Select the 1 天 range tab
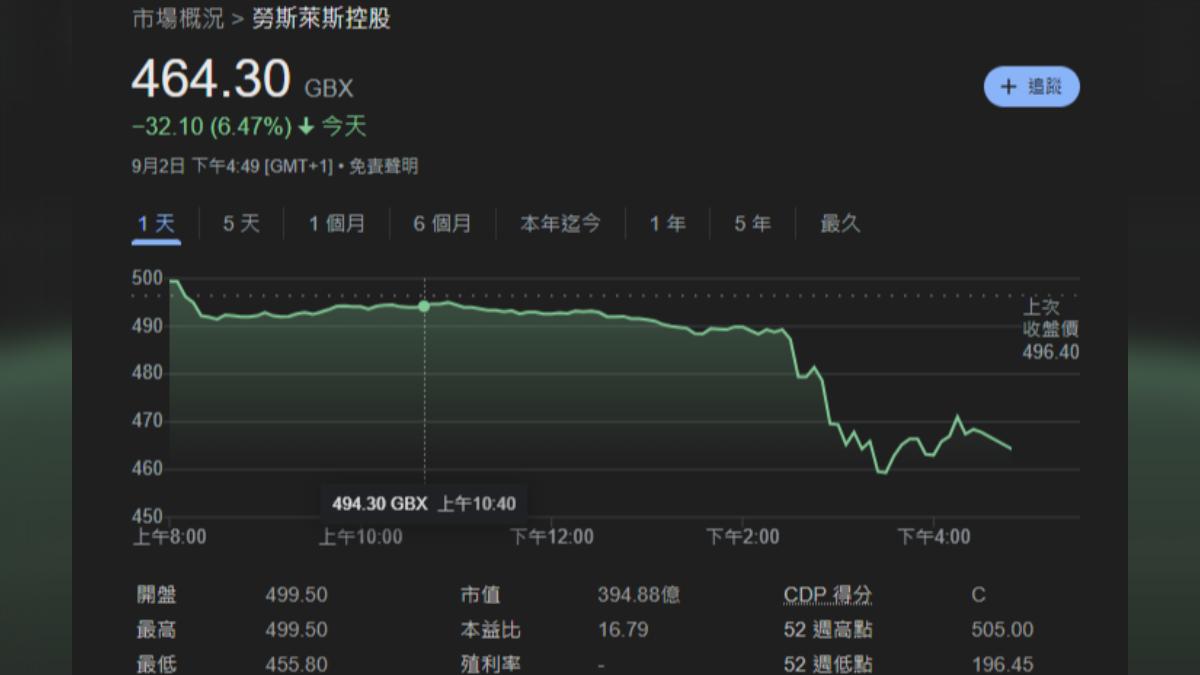This screenshot has width=1200, height=675. click(x=156, y=224)
